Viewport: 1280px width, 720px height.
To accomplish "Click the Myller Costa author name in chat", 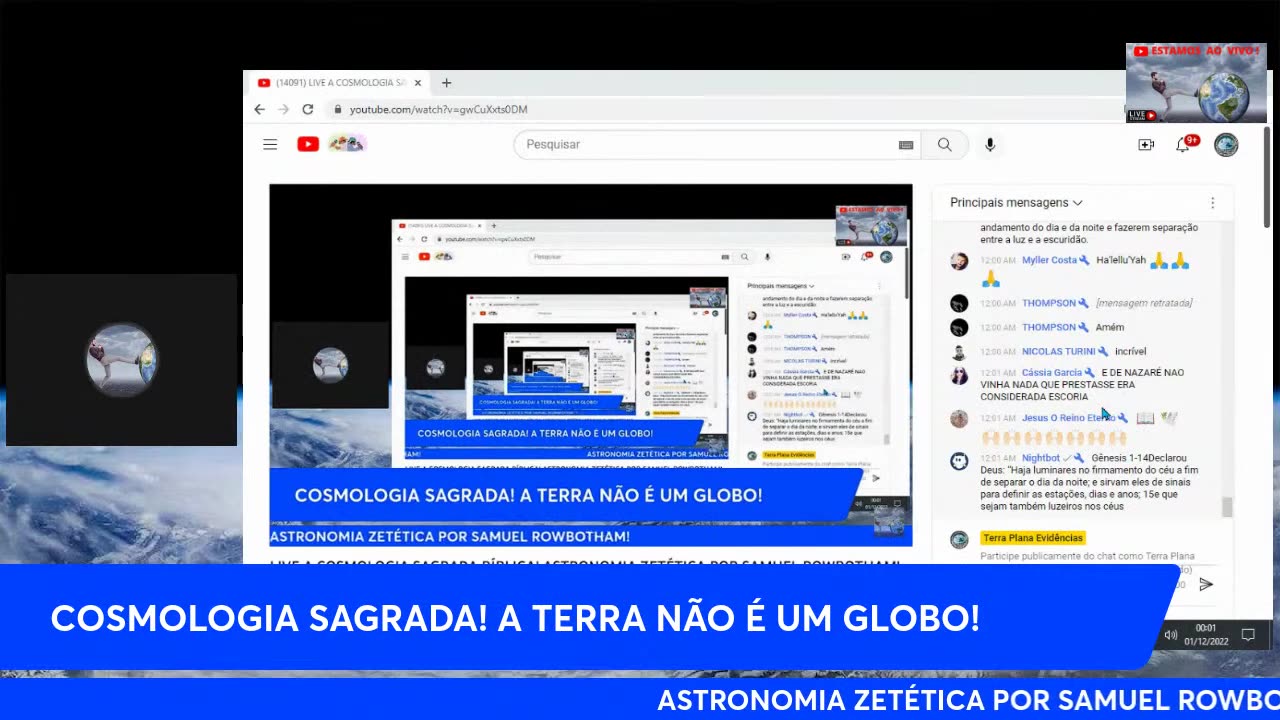I will (1049, 260).
